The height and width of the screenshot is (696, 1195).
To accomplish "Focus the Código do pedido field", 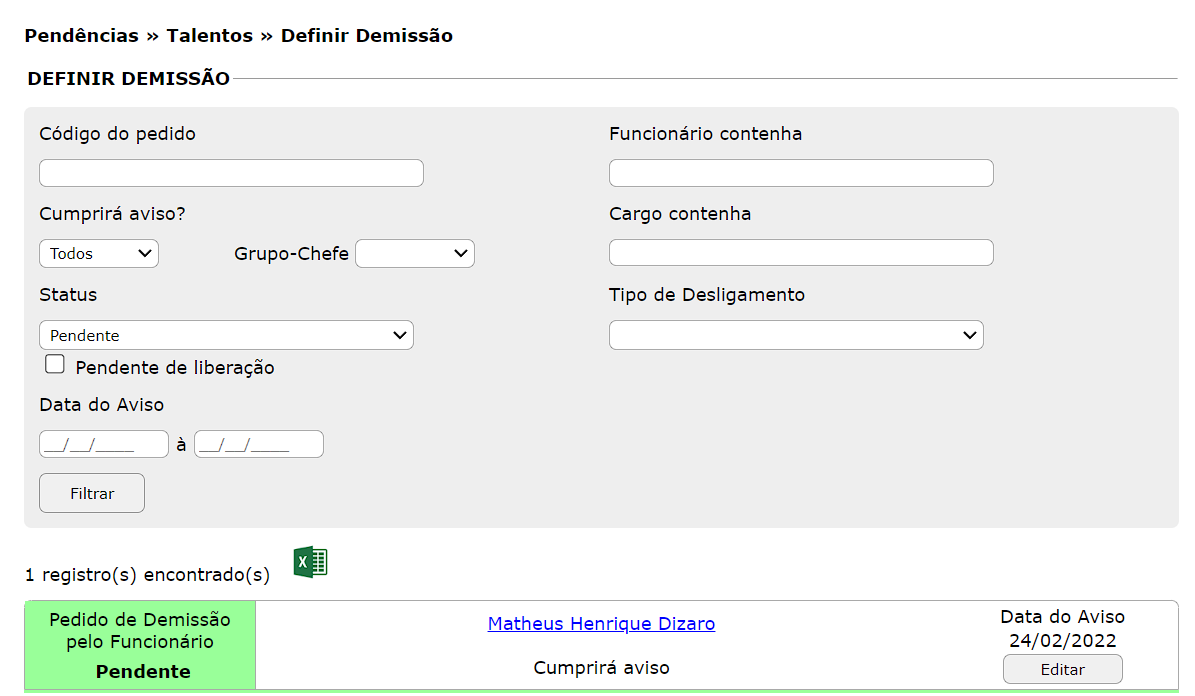I will 231,173.
